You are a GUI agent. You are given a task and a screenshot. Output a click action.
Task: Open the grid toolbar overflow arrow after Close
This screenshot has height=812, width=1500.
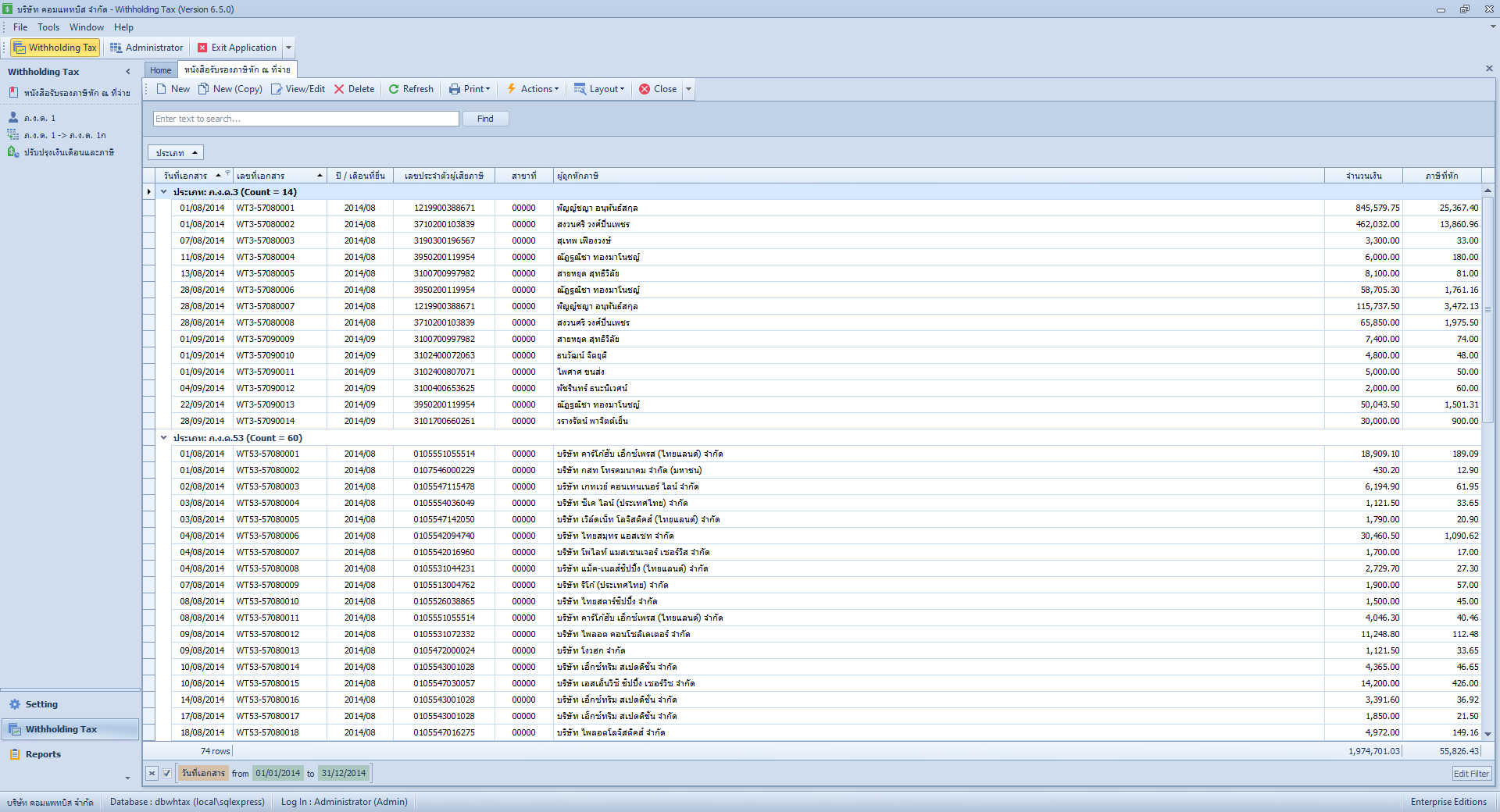(688, 89)
